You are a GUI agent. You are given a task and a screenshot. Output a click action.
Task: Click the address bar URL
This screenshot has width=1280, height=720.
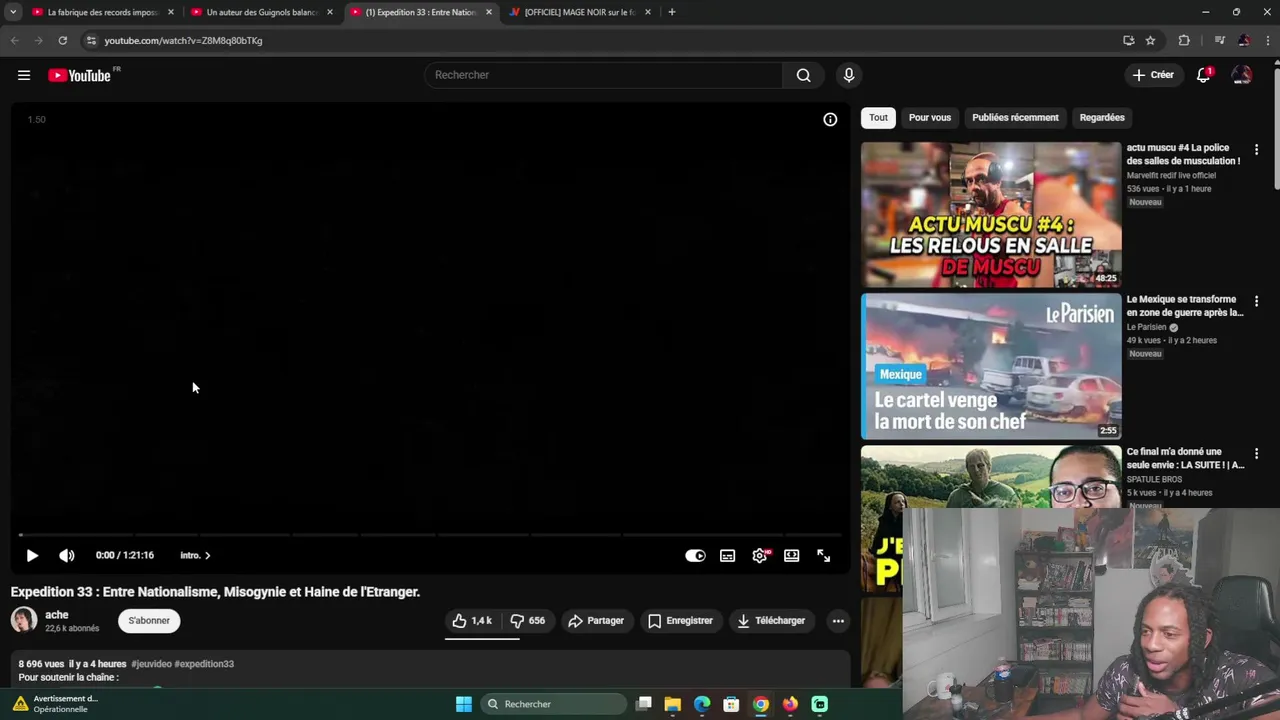click(x=183, y=41)
